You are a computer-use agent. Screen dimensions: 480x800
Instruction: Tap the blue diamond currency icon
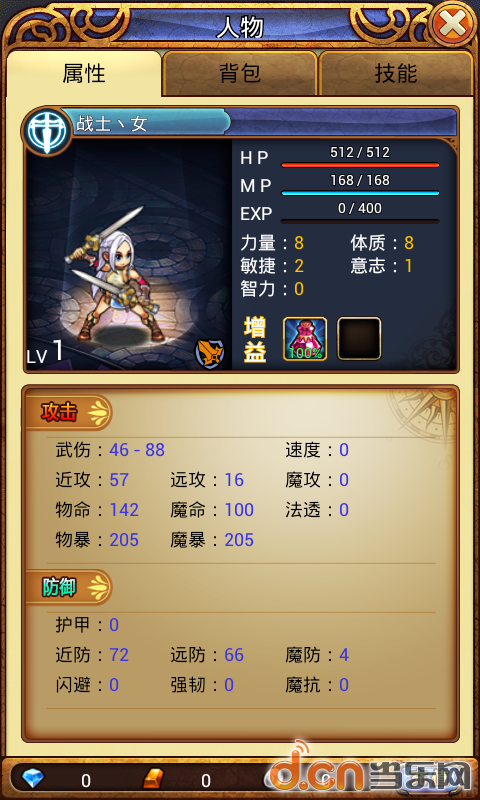point(33,778)
